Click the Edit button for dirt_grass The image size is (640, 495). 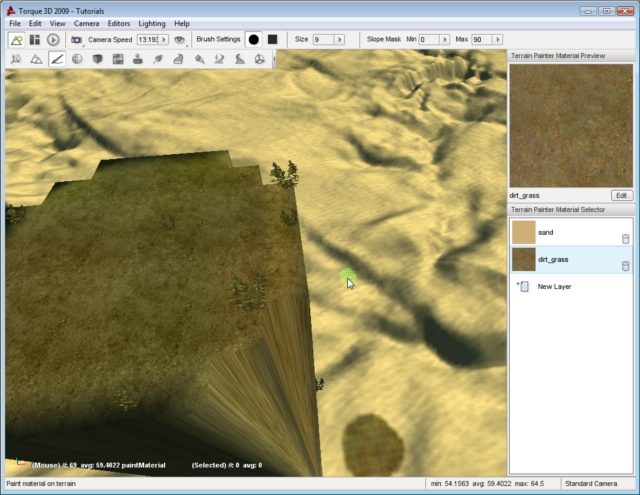(621, 195)
